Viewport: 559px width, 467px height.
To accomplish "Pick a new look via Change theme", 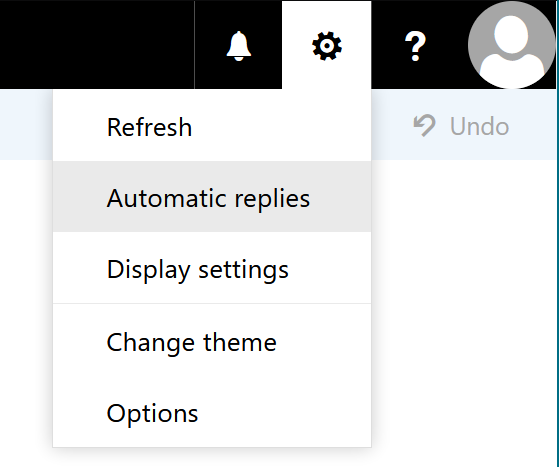I will pyautogui.click(x=212, y=342).
